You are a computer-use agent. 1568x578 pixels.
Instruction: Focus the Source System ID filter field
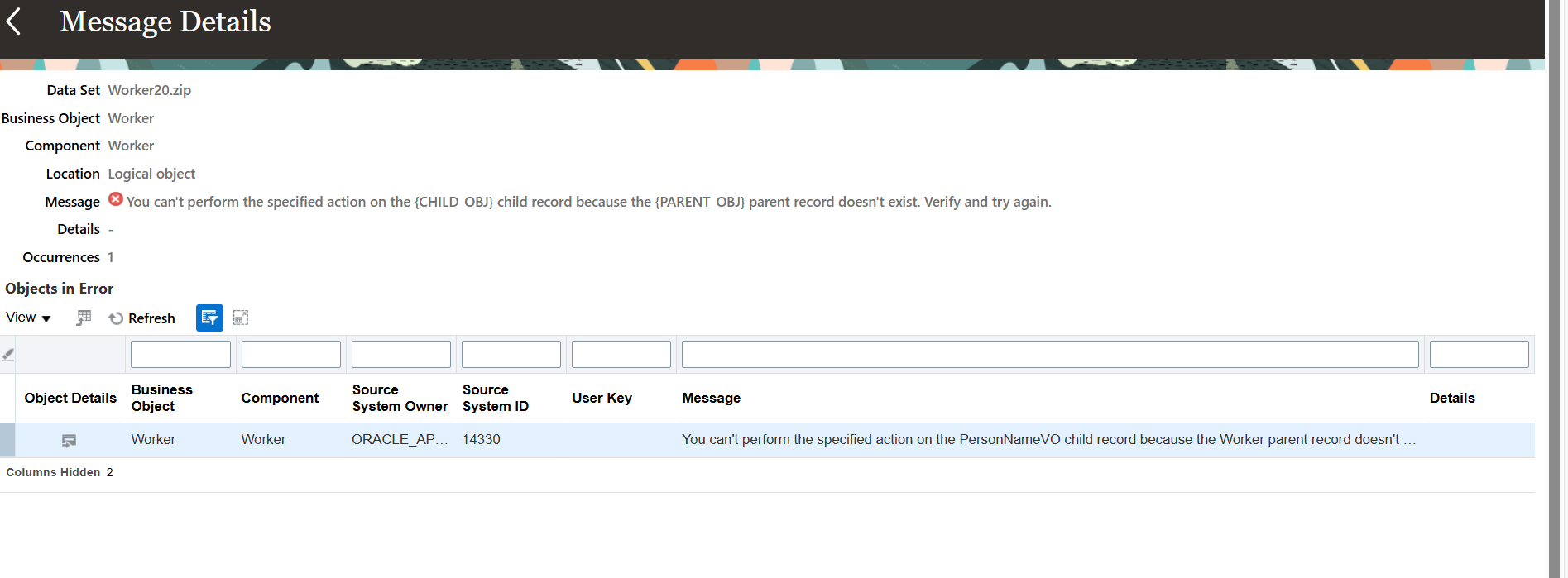coord(511,355)
